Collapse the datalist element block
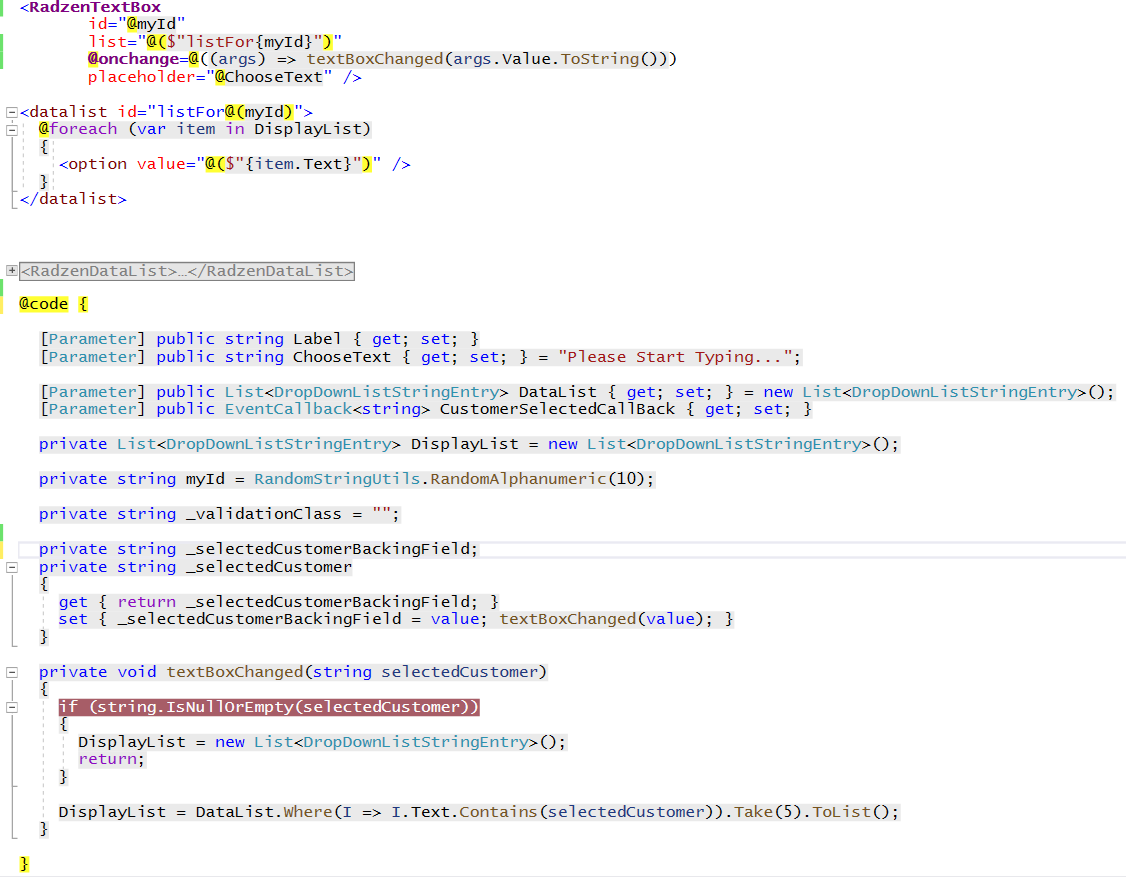 [x=11, y=112]
